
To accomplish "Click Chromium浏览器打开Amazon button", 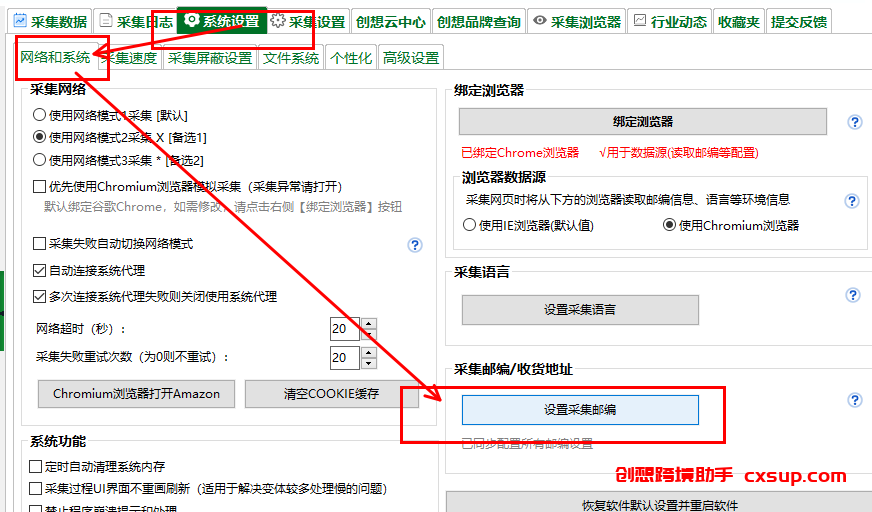I will (136, 394).
